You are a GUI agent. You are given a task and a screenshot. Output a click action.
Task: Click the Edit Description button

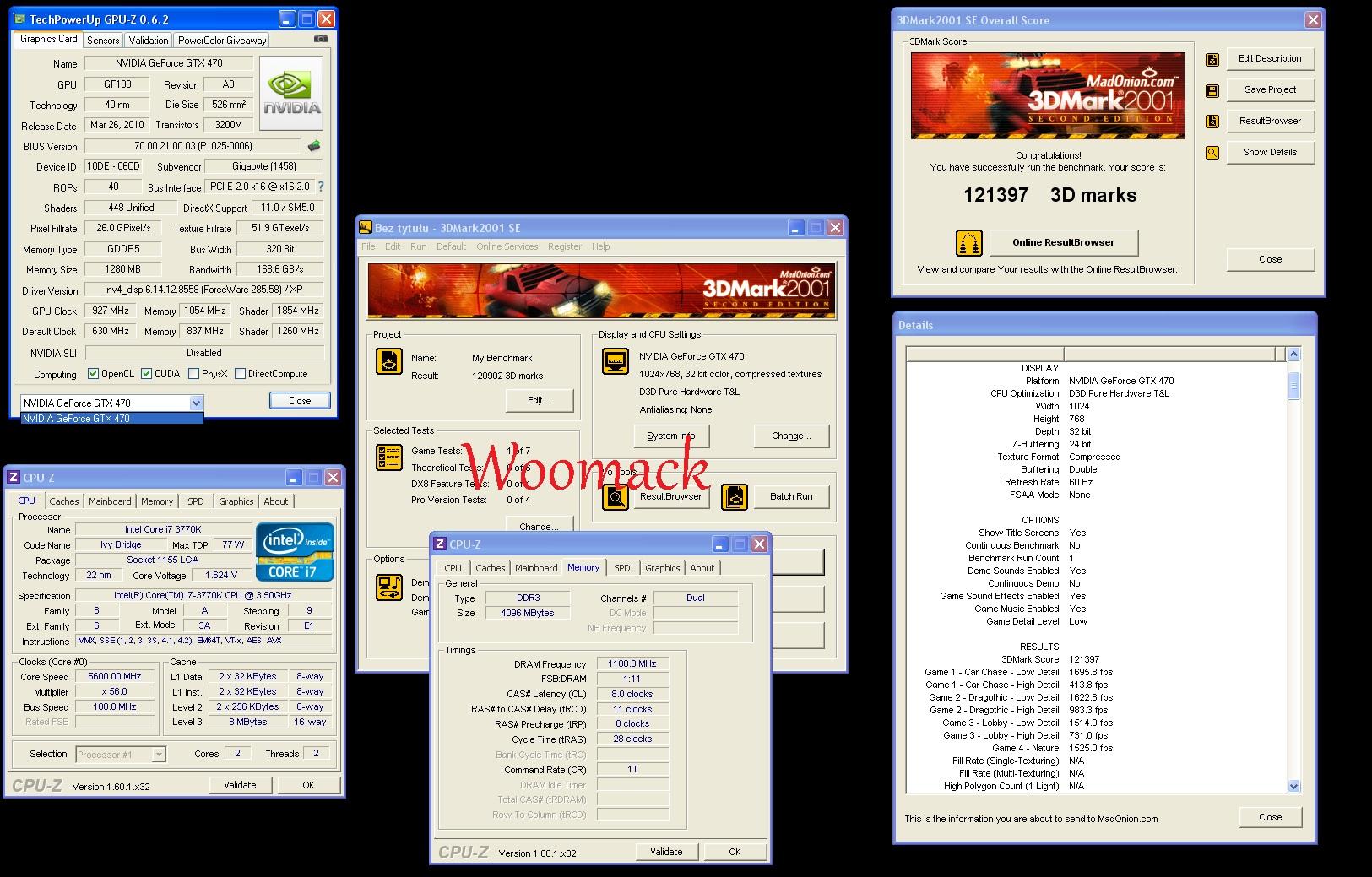point(1270,58)
